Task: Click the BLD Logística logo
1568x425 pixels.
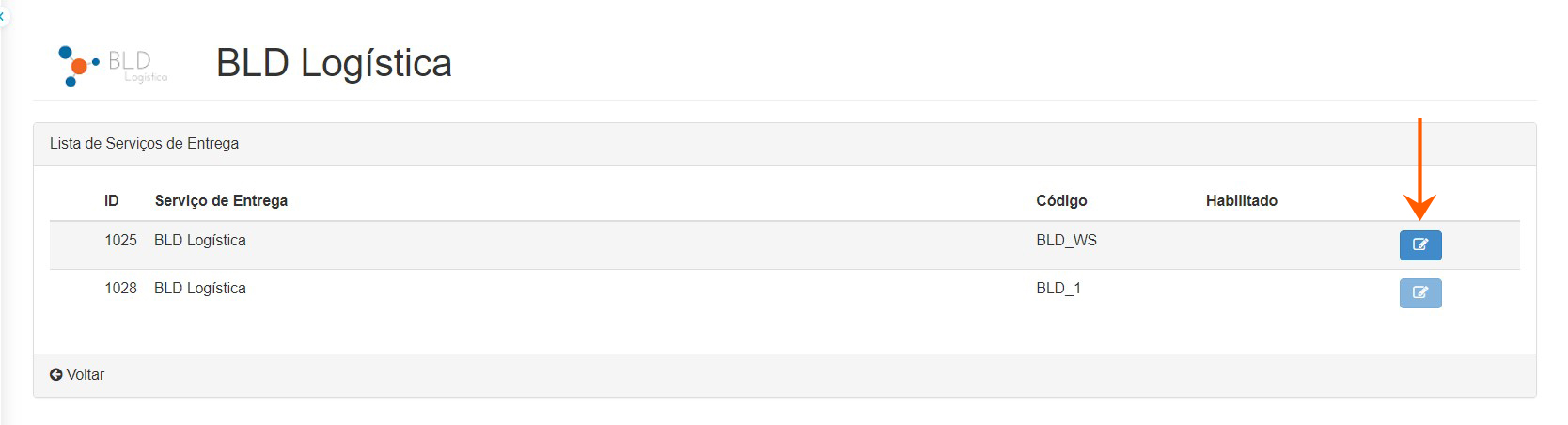Action: pos(112,65)
